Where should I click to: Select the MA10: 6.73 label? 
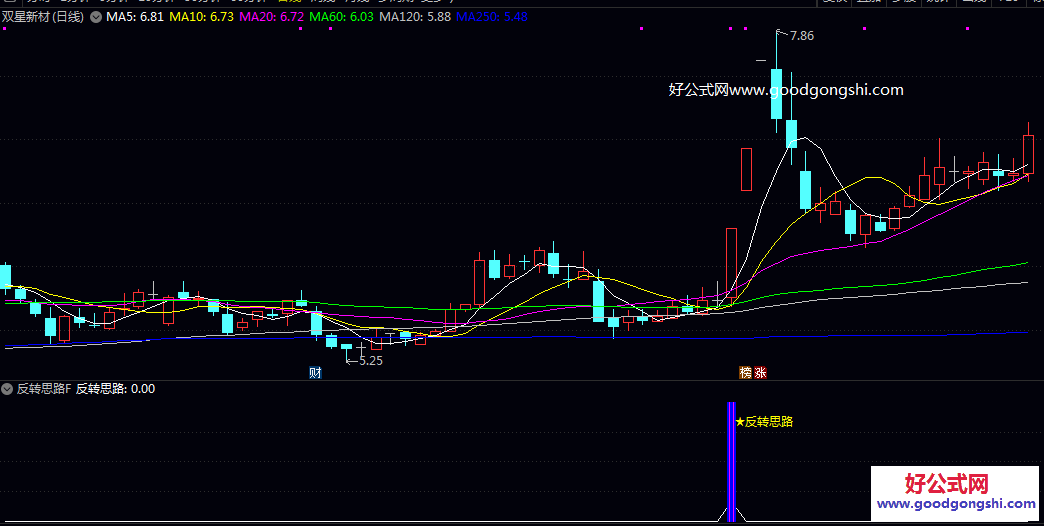pyautogui.click(x=202, y=17)
